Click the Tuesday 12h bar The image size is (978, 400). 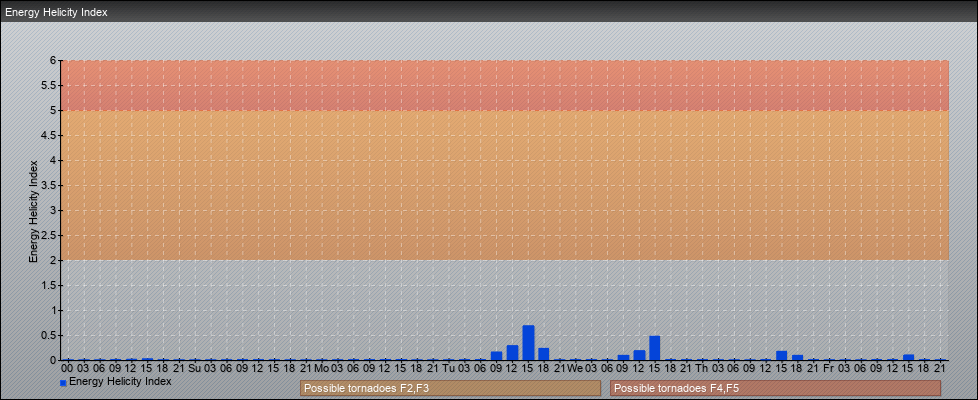512,353
